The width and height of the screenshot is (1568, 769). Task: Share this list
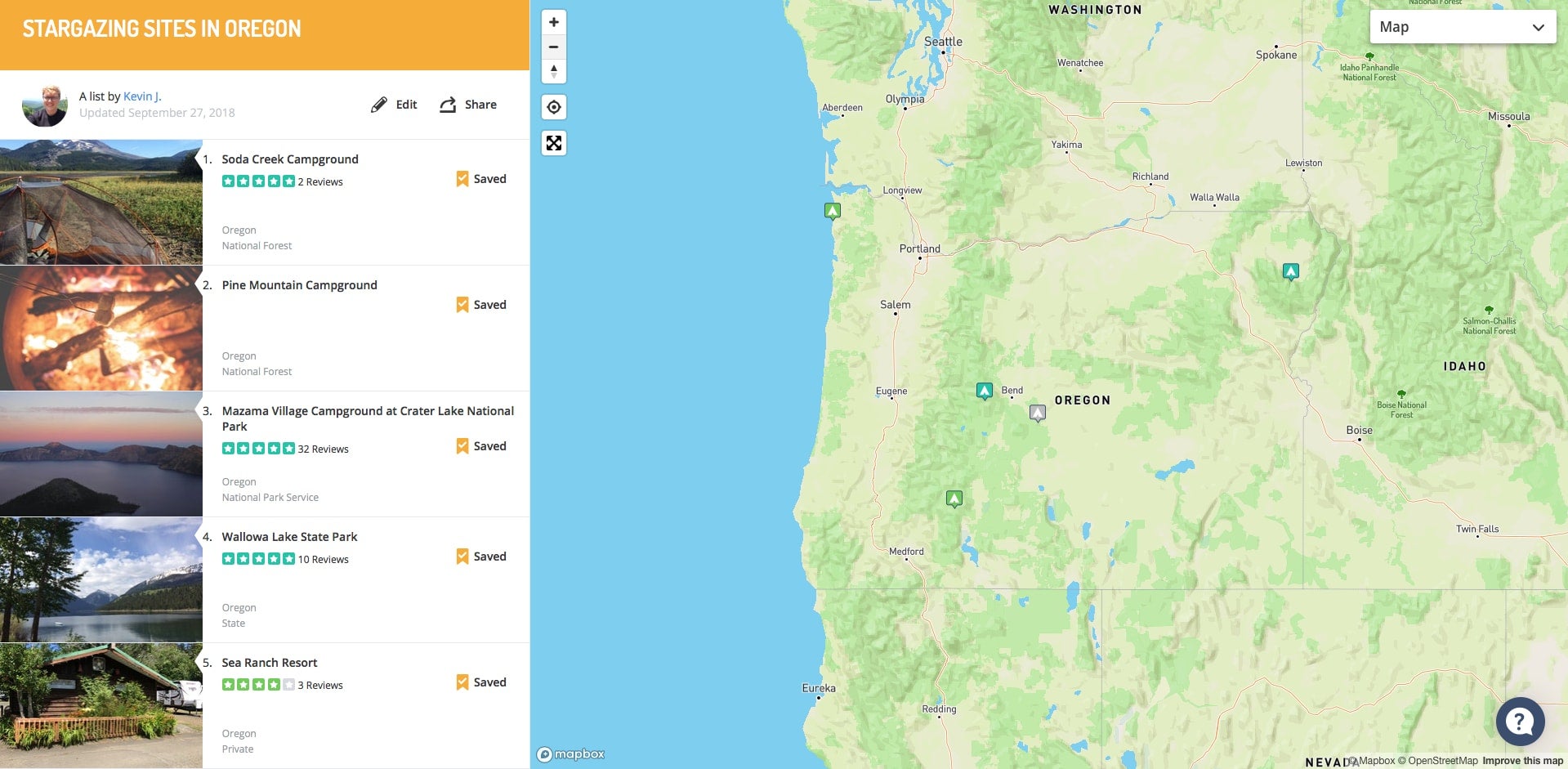468,105
